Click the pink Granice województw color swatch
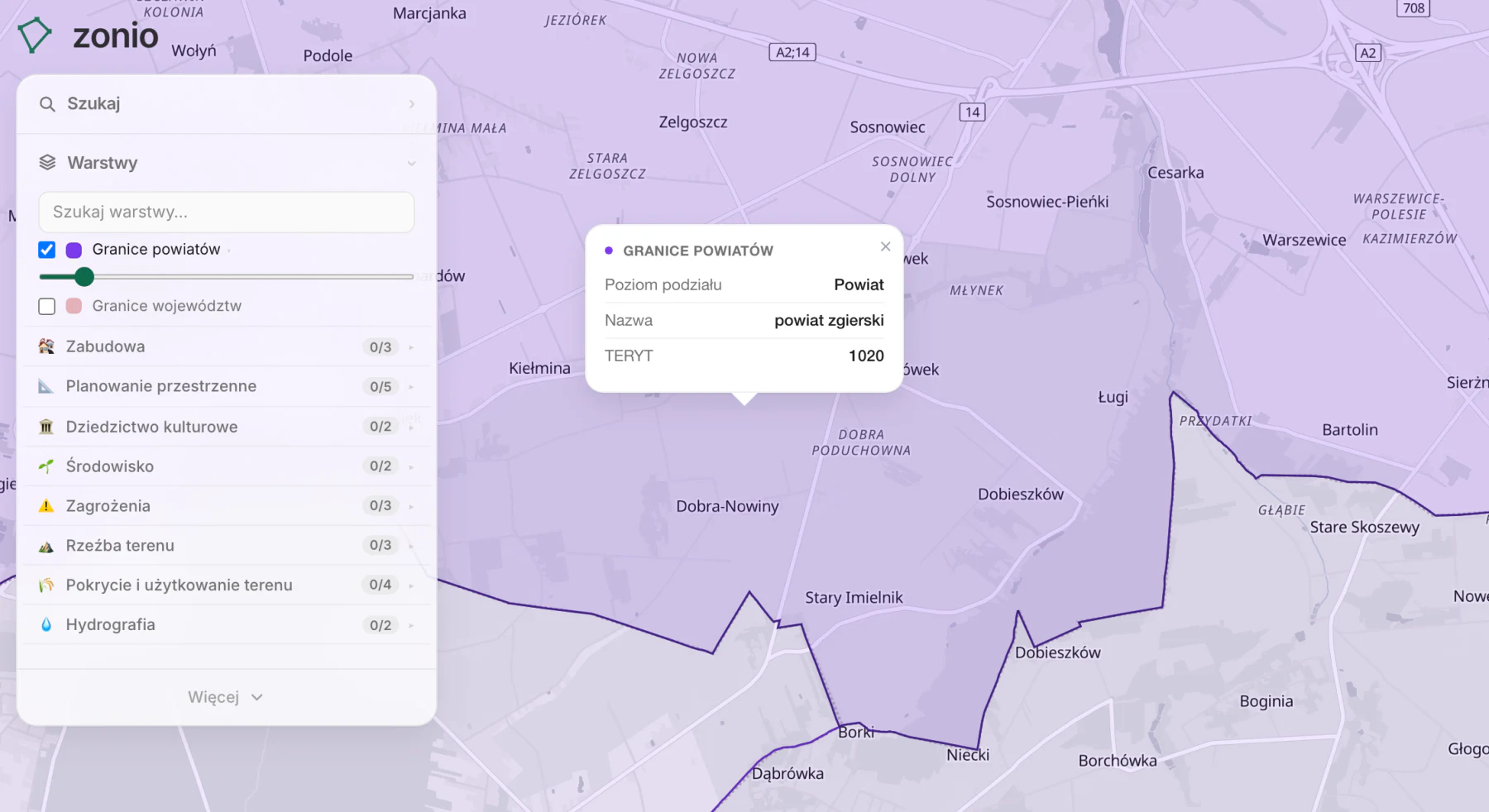The width and height of the screenshot is (1489, 812). 74,306
